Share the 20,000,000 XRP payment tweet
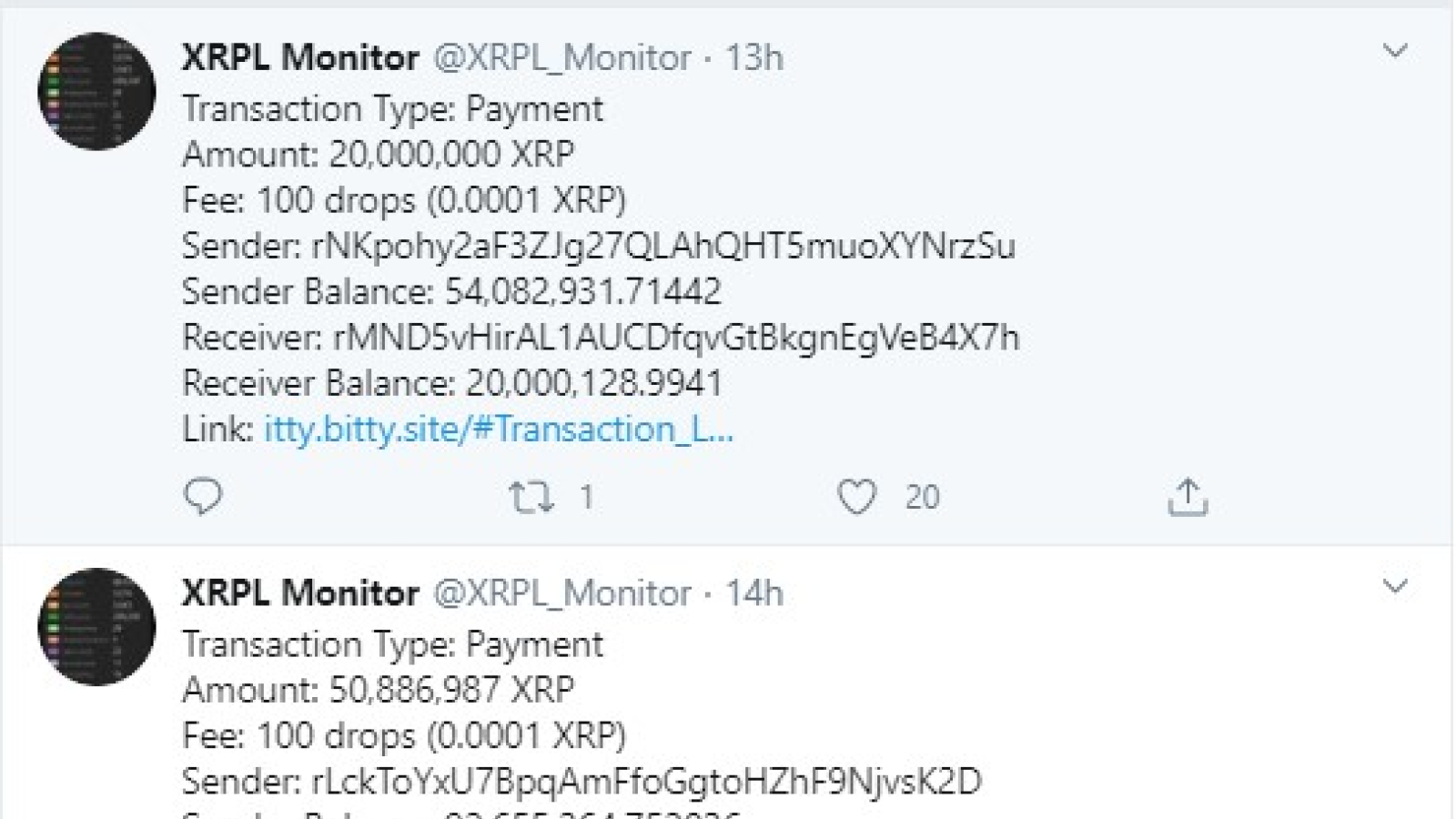Image resolution: width=1456 pixels, height=819 pixels. pos(1187,497)
